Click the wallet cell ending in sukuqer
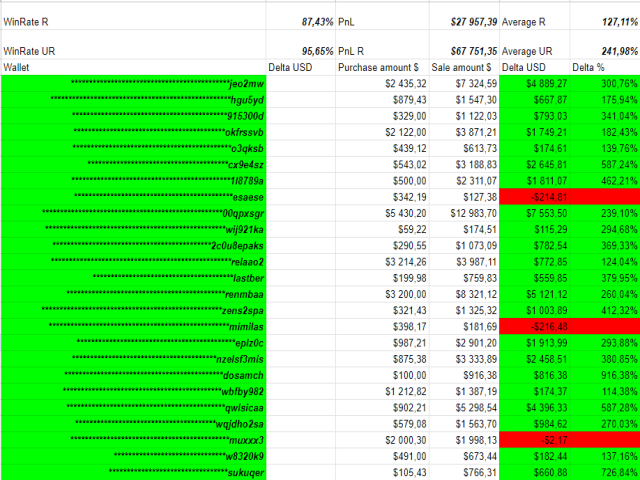 point(133,472)
